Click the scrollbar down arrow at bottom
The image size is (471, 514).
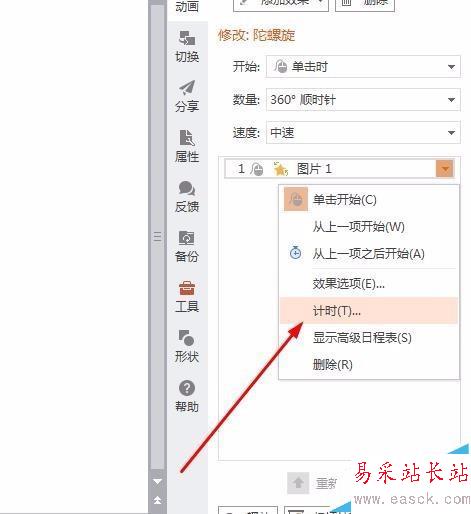click(x=157, y=481)
